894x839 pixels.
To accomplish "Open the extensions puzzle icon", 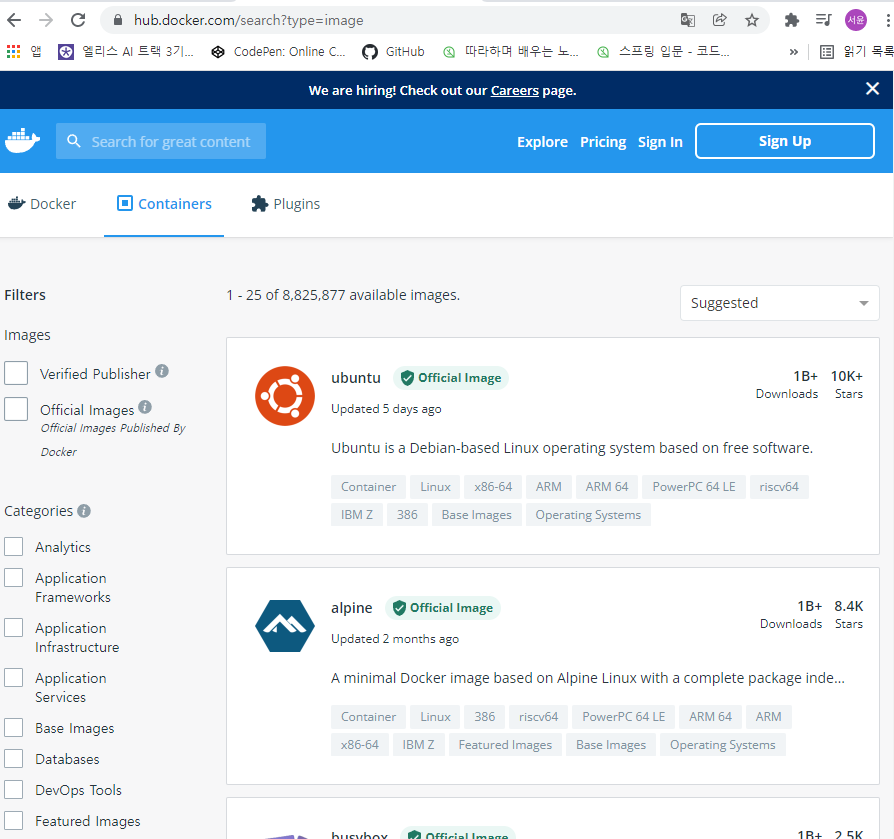I will pyautogui.click(x=791, y=21).
